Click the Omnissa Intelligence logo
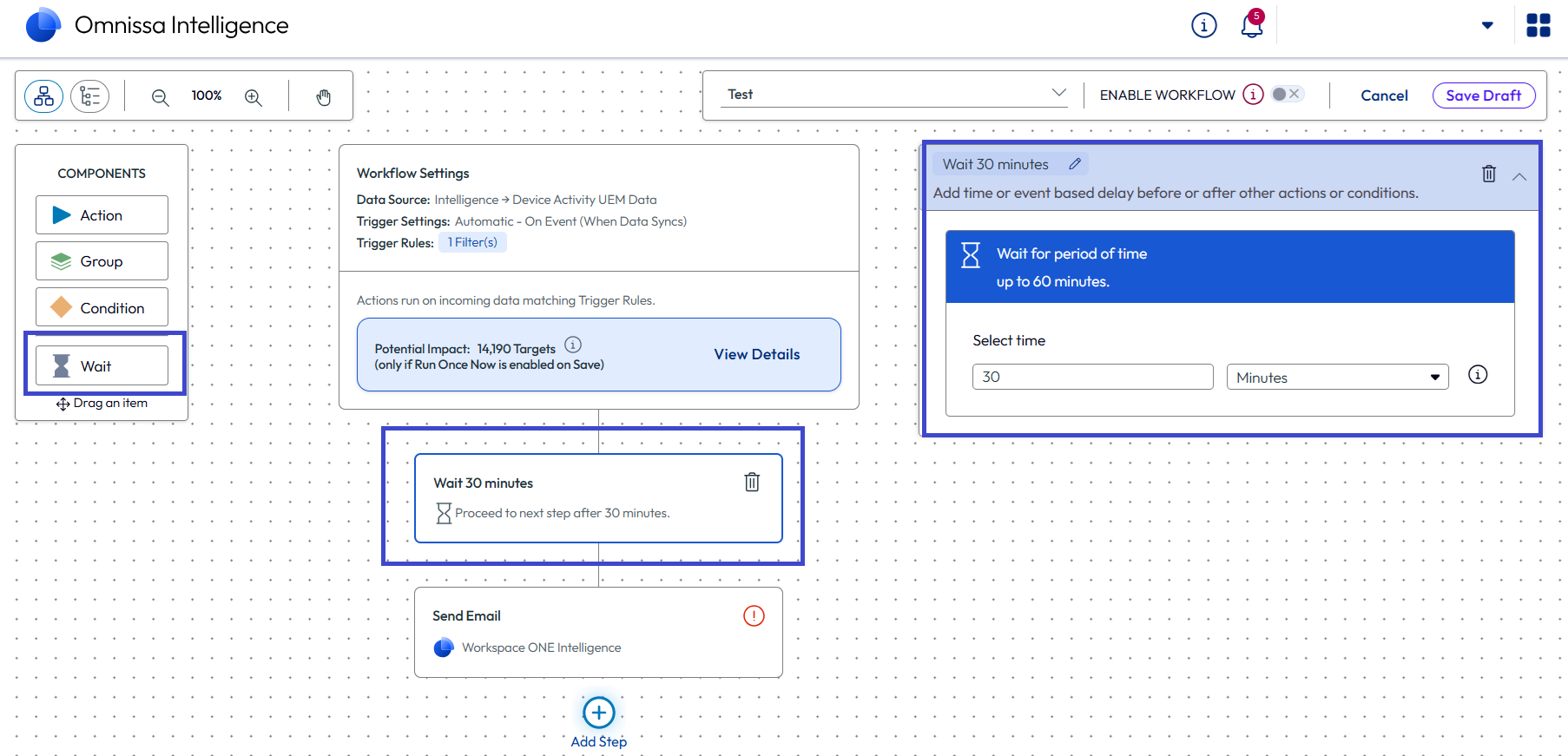 (43, 25)
